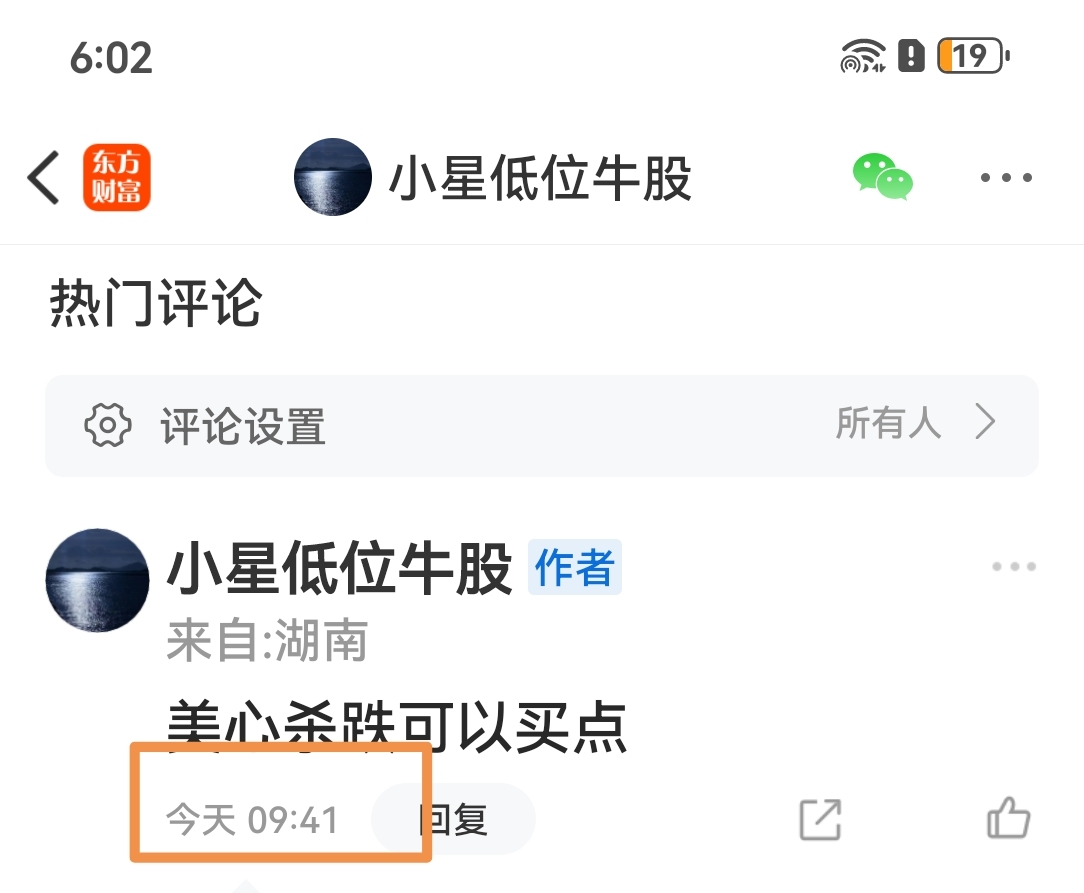1084x893 pixels.
Task: Tap the header moon avatar thumbnail
Action: click(333, 178)
